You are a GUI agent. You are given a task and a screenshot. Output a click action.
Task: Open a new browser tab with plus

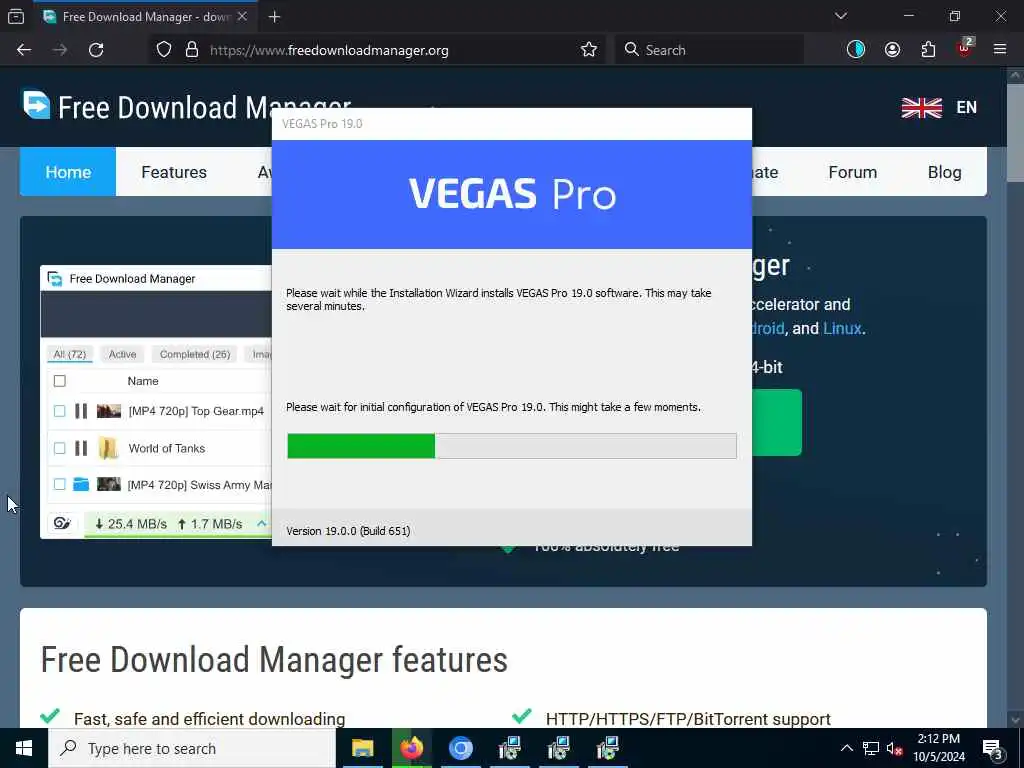274,17
